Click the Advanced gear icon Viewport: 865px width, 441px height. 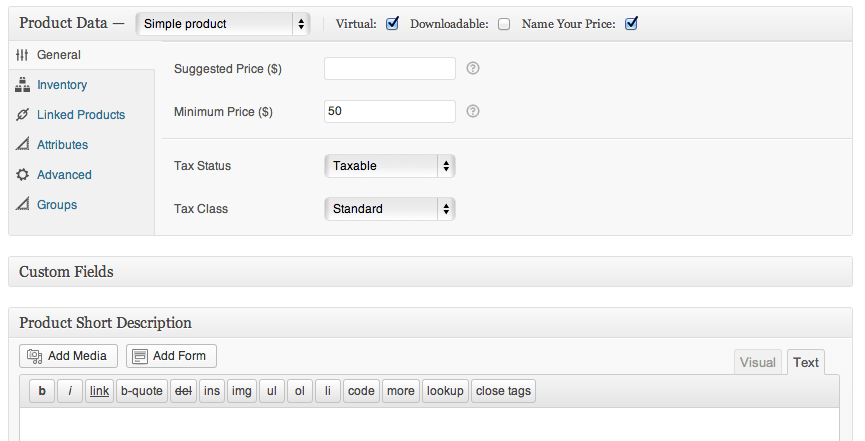tap(22, 175)
